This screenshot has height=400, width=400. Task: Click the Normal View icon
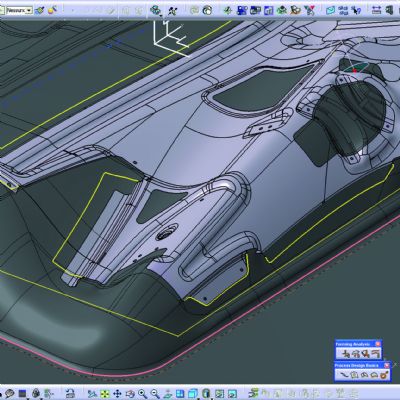168,394
